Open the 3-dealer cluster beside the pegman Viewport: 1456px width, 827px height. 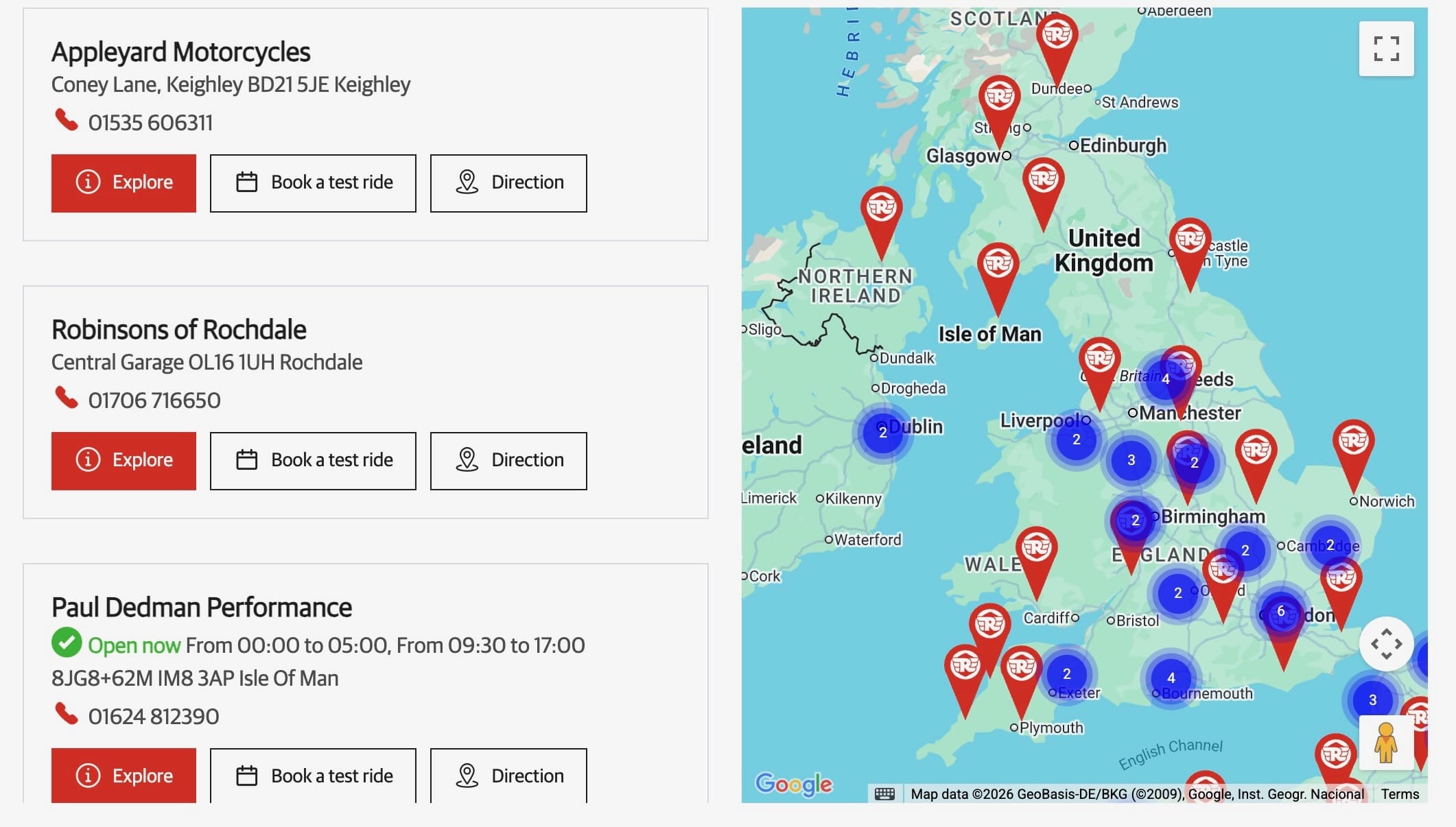tap(1372, 700)
